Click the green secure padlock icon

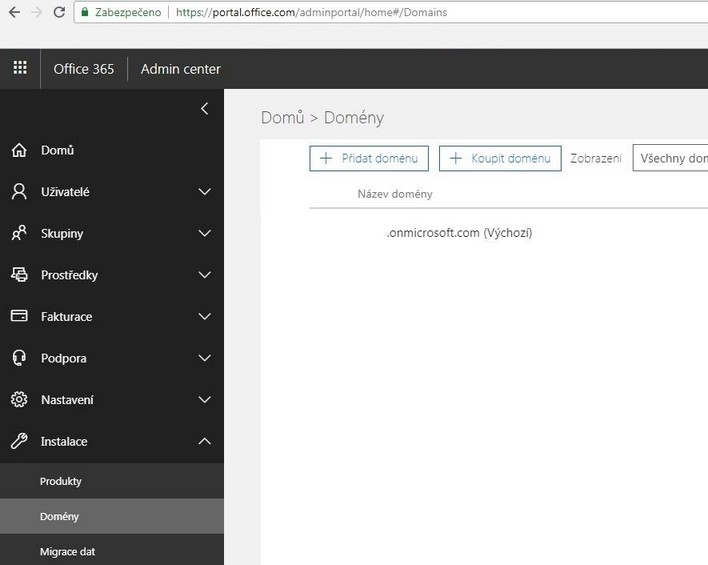pyautogui.click(x=84, y=12)
